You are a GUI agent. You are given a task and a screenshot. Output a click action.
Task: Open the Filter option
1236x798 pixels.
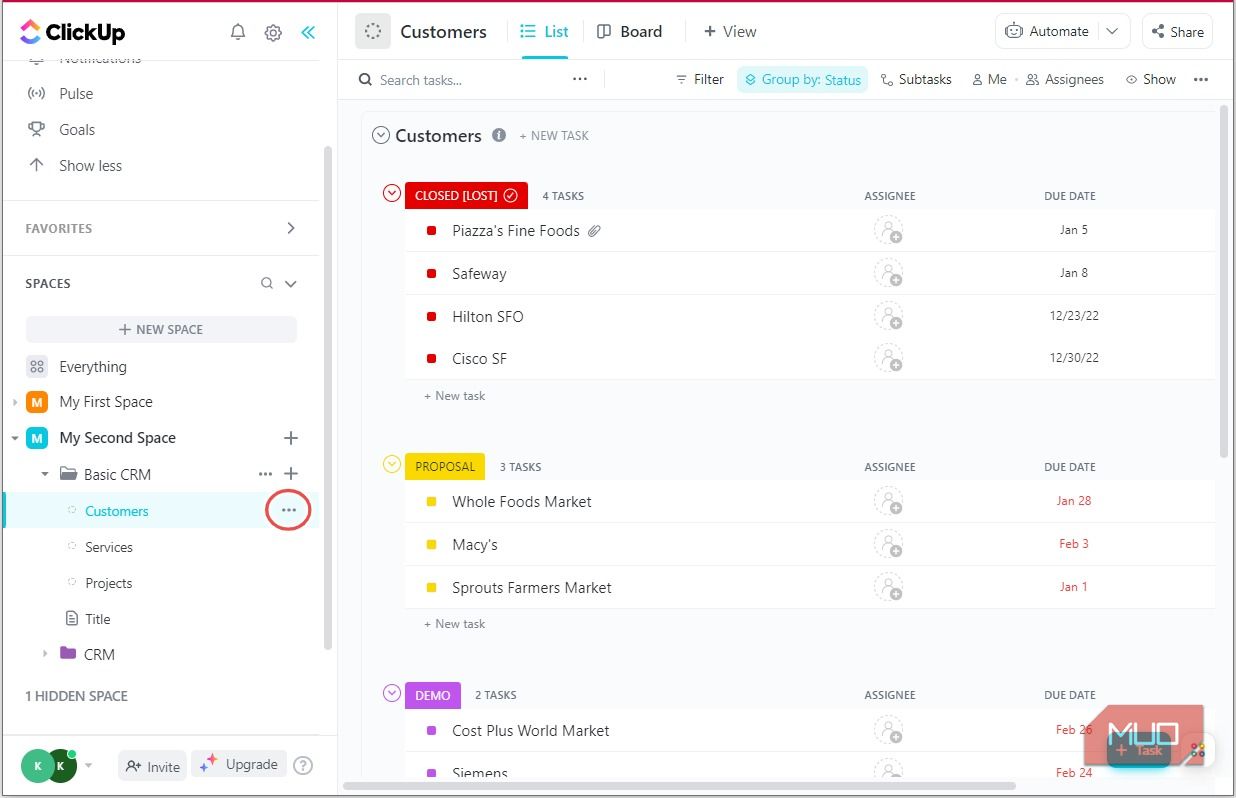point(700,80)
